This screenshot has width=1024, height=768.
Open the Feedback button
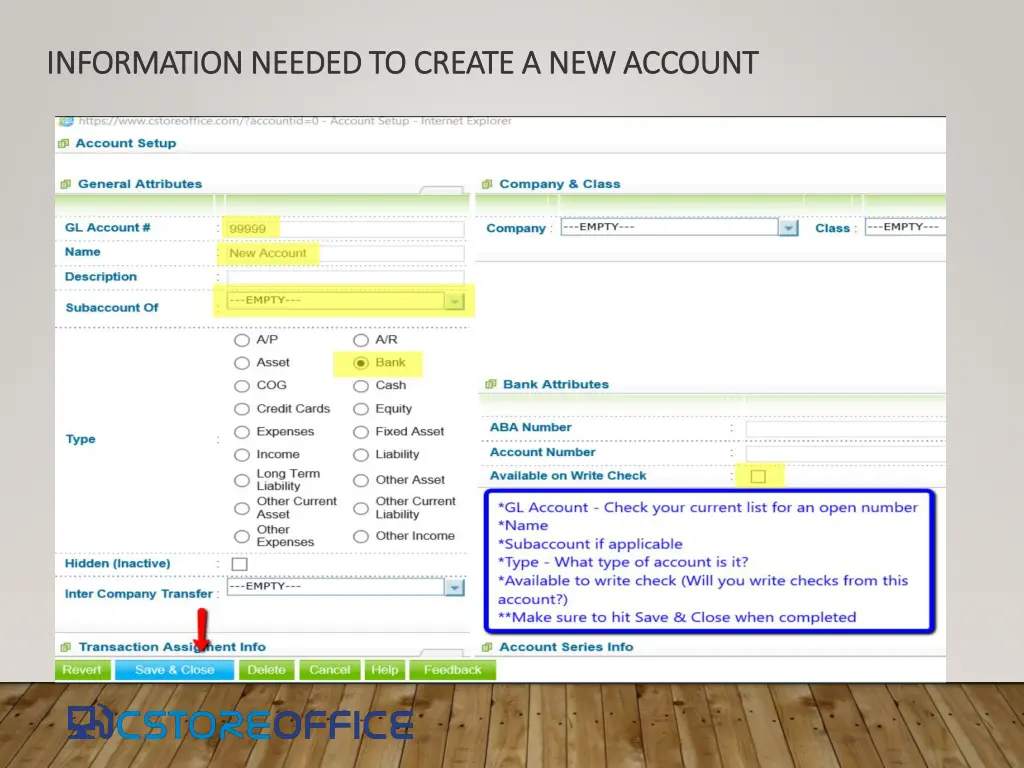click(452, 670)
